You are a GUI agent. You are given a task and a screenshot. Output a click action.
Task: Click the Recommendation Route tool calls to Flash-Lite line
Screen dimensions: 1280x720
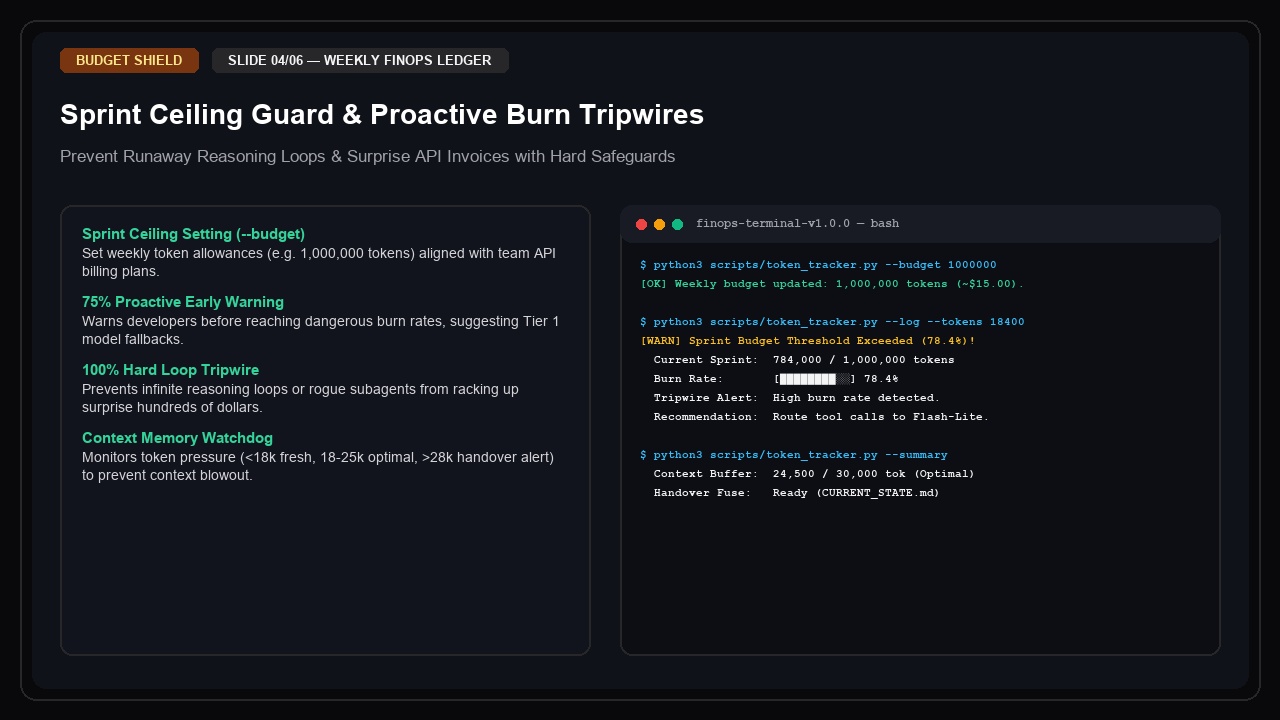point(821,417)
